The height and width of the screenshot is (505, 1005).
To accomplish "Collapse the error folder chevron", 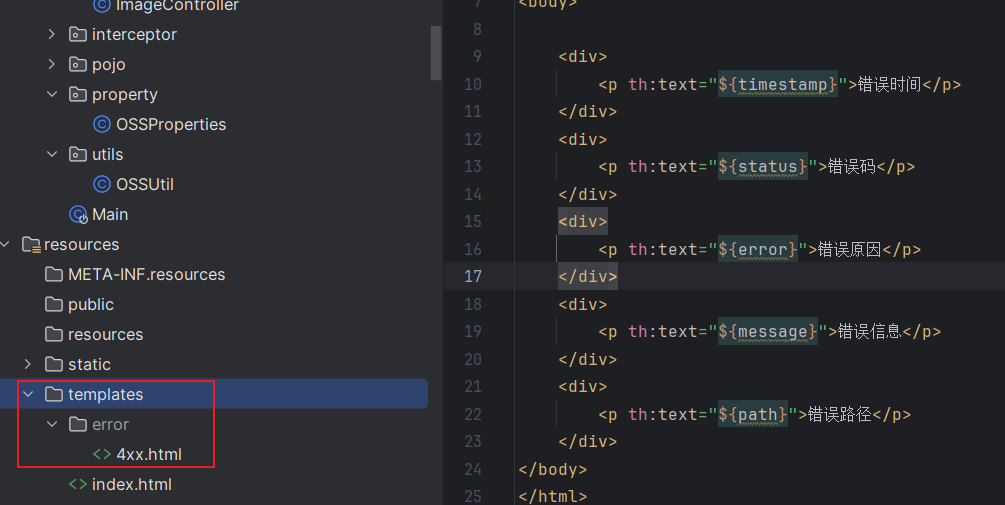I will click(x=52, y=424).
